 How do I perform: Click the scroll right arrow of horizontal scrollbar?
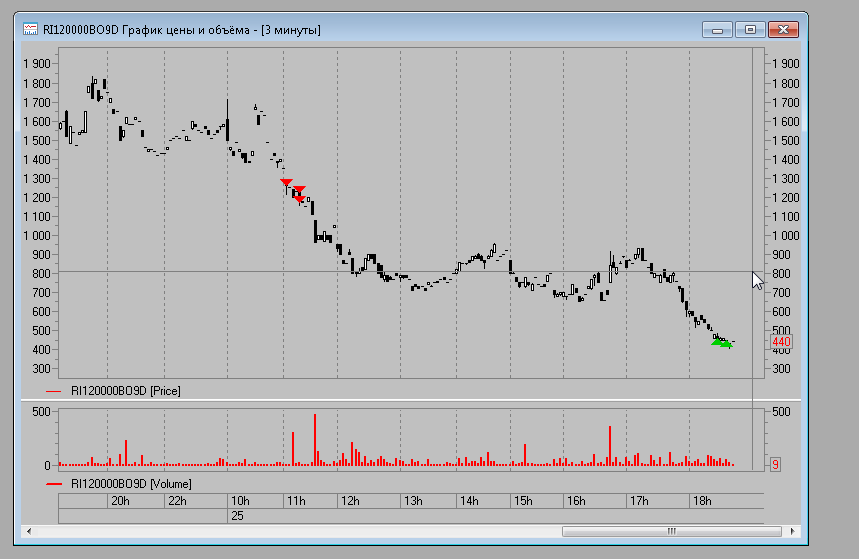[792, 531]
